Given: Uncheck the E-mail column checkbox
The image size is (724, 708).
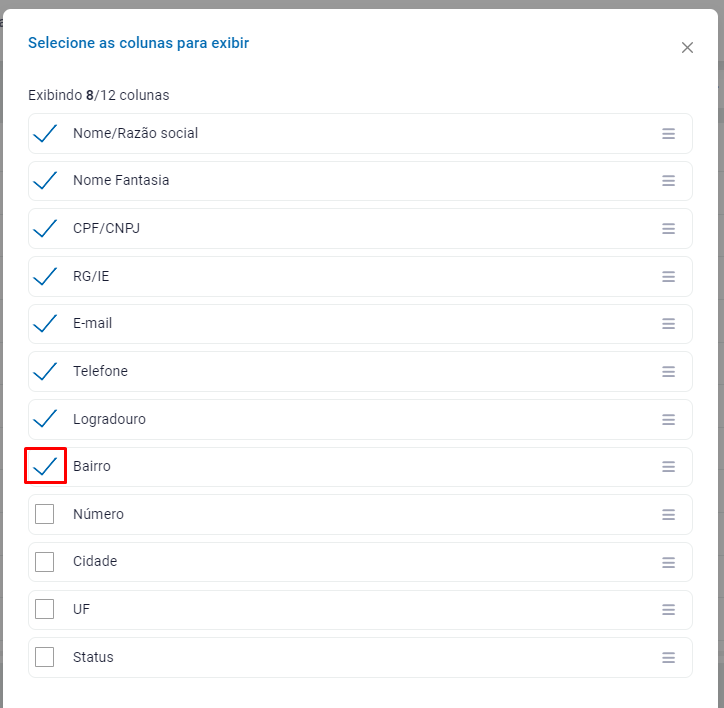Looking at the screenshot, I should click(x=45, y=324).
